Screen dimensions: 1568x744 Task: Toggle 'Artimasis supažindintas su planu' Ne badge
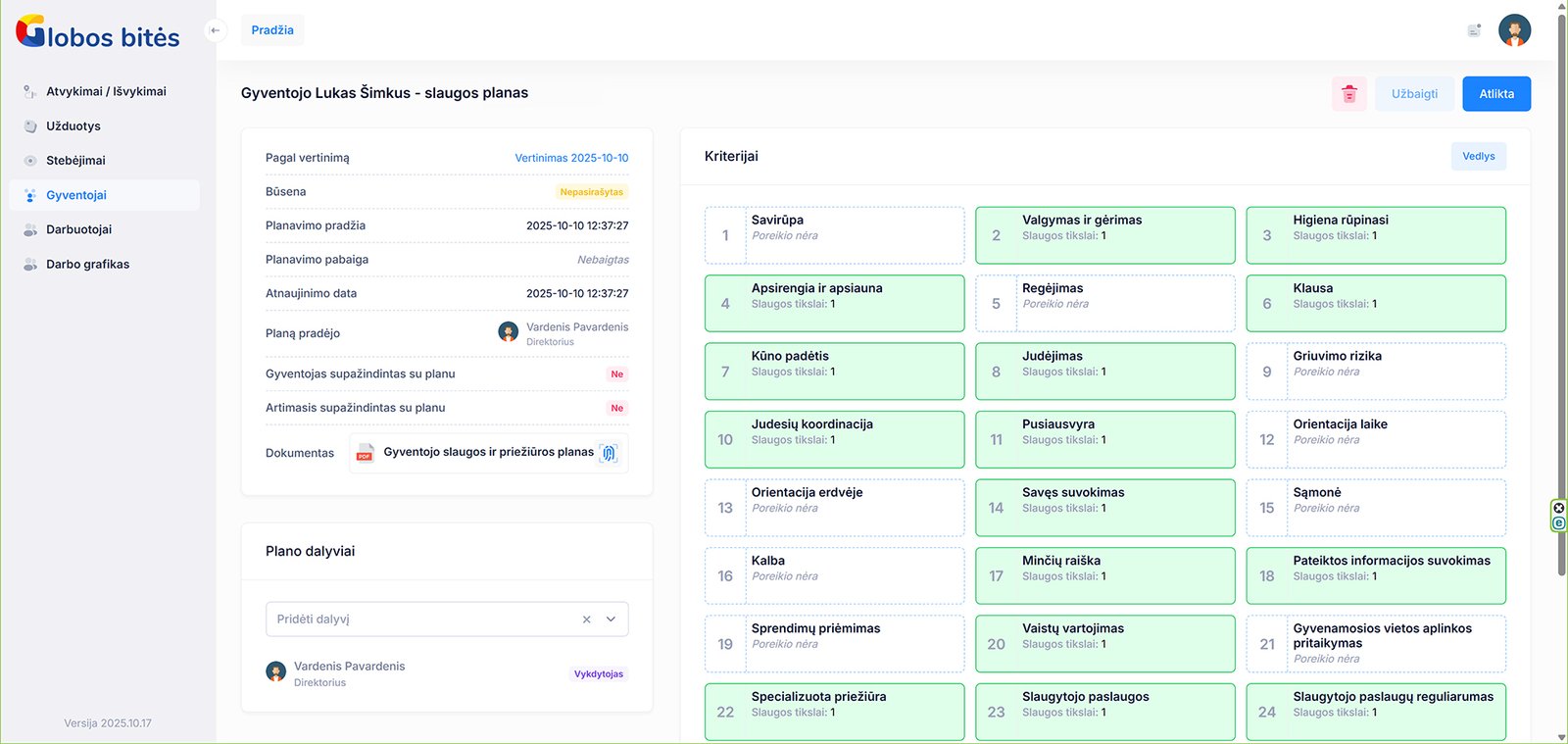616,408
